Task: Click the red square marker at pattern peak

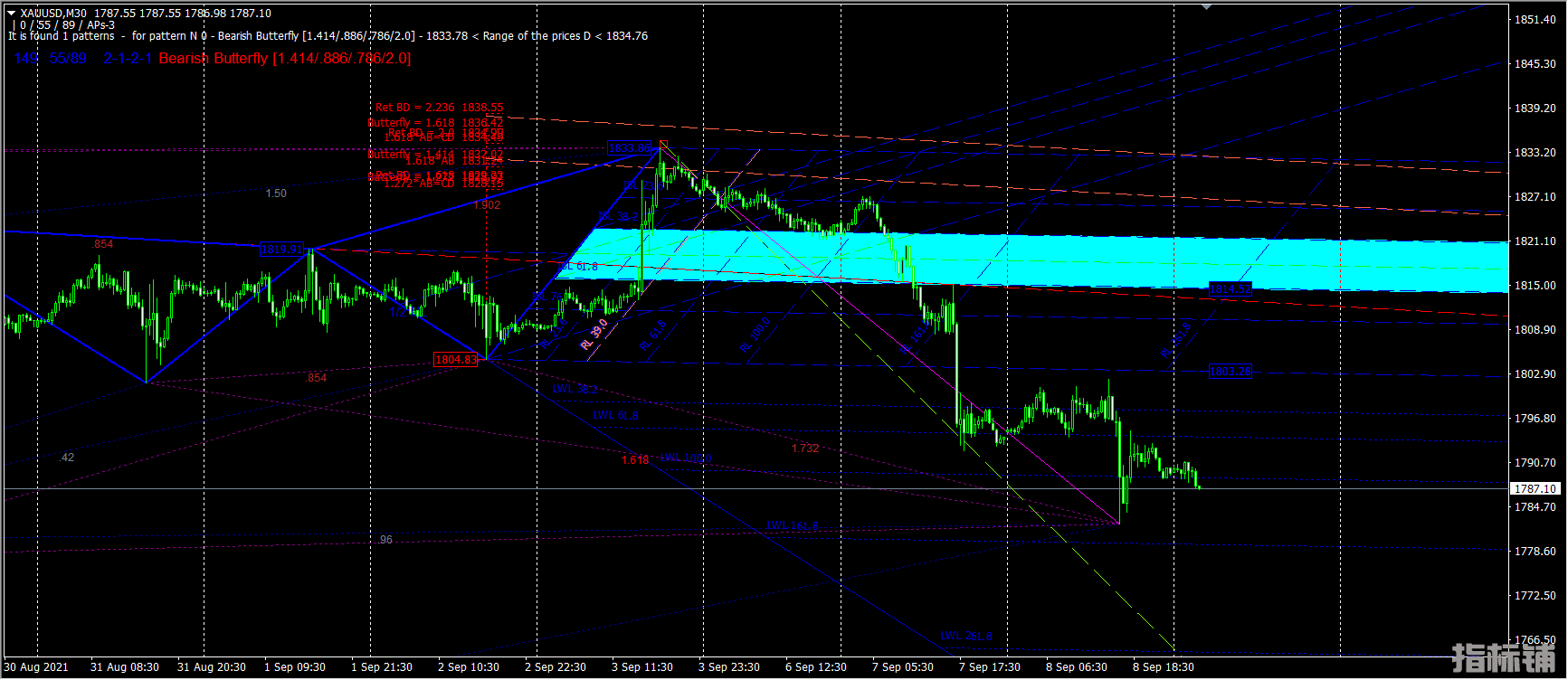Action: click(663, 142)
